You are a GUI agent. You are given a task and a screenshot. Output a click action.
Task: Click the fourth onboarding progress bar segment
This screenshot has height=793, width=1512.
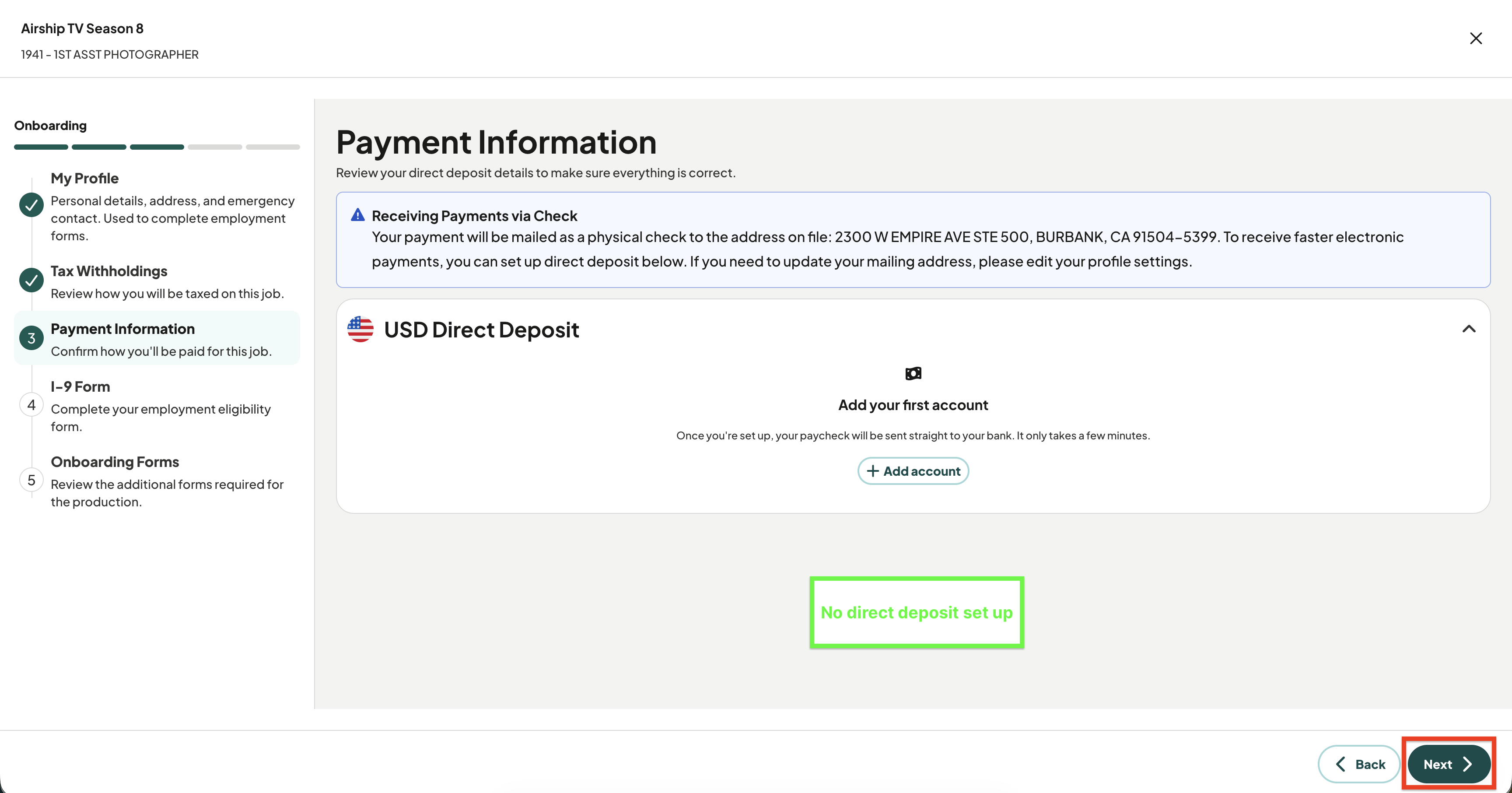pos(215,147)
